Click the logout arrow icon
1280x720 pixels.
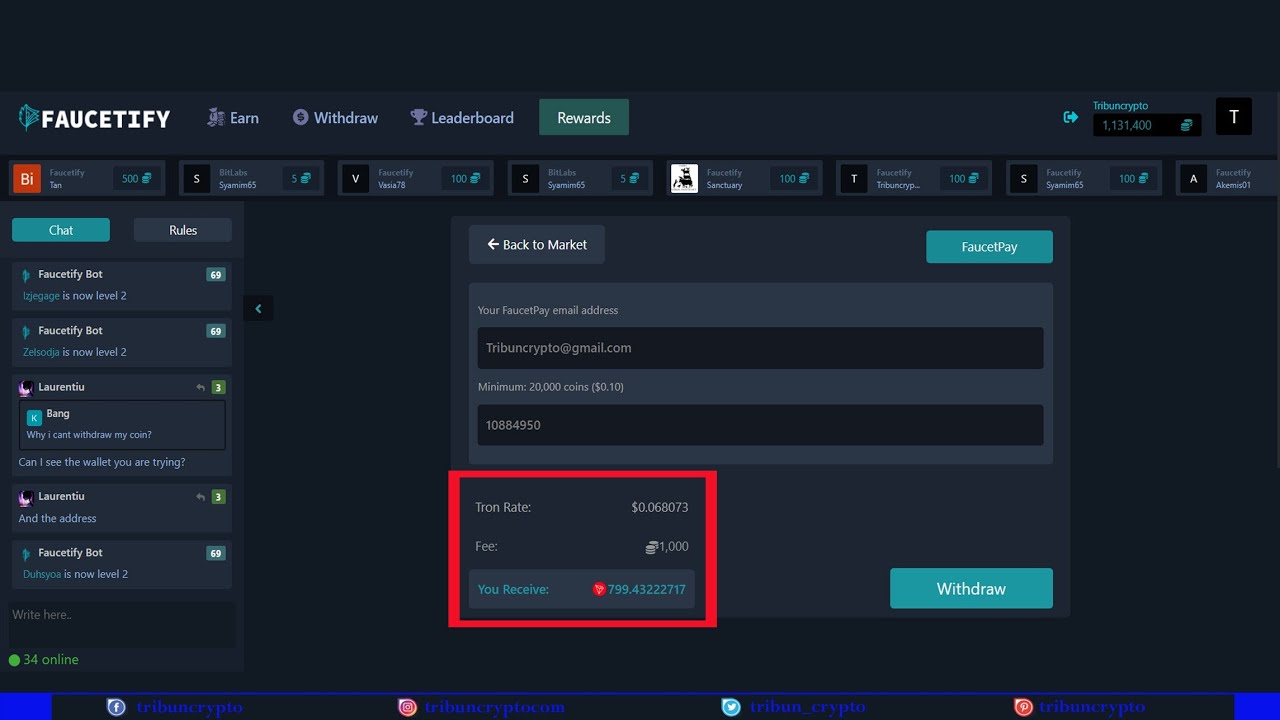point(1070,117)
